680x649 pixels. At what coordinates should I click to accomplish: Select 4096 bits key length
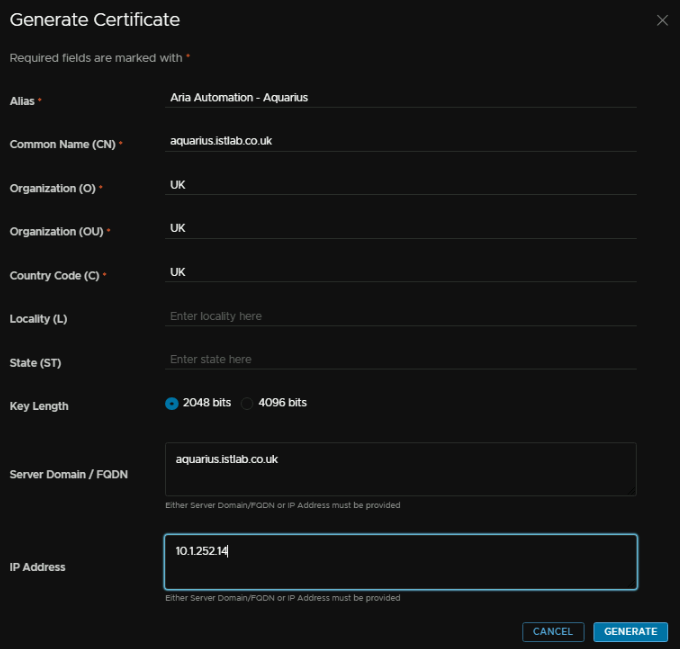pos(247,403)
